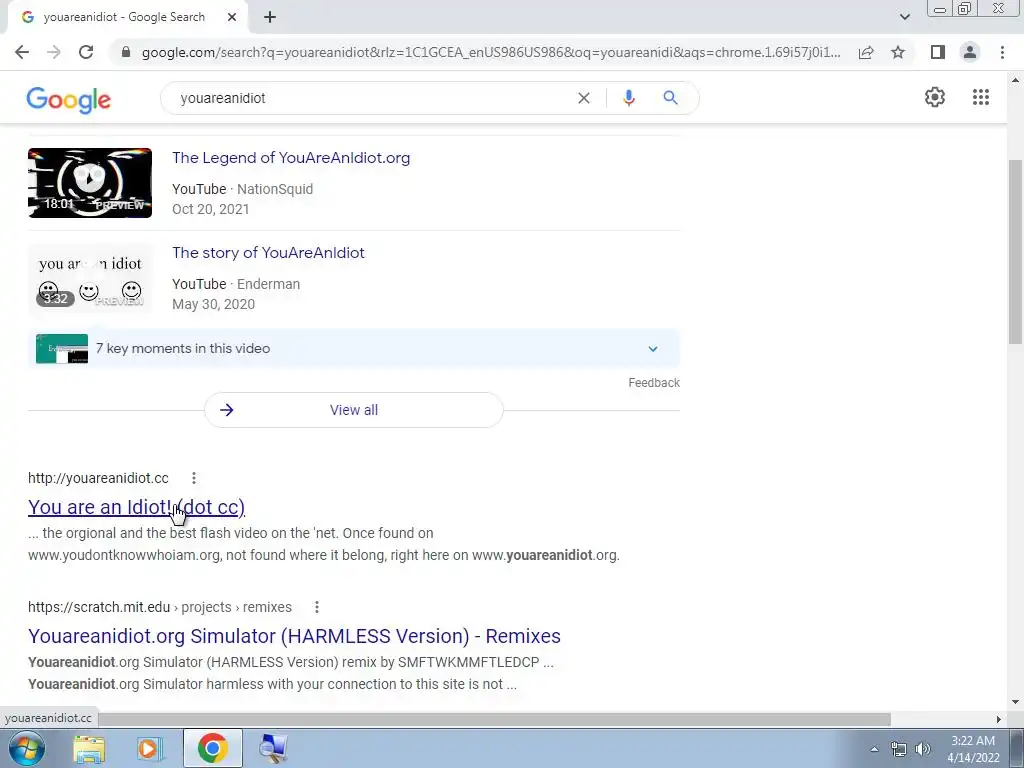Screen dimensions: 1024x768
Task: Share this page from address bar
Action: click(x=866, y=52)
